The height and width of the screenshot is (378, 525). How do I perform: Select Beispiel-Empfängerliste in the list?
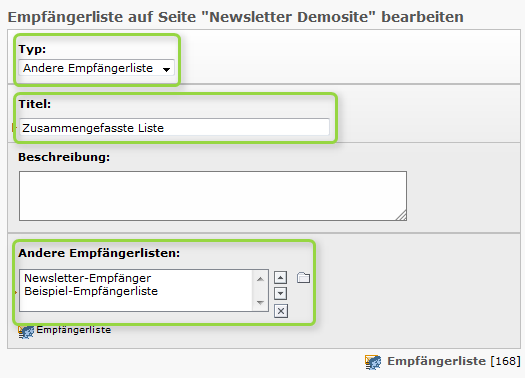point(91,291)
